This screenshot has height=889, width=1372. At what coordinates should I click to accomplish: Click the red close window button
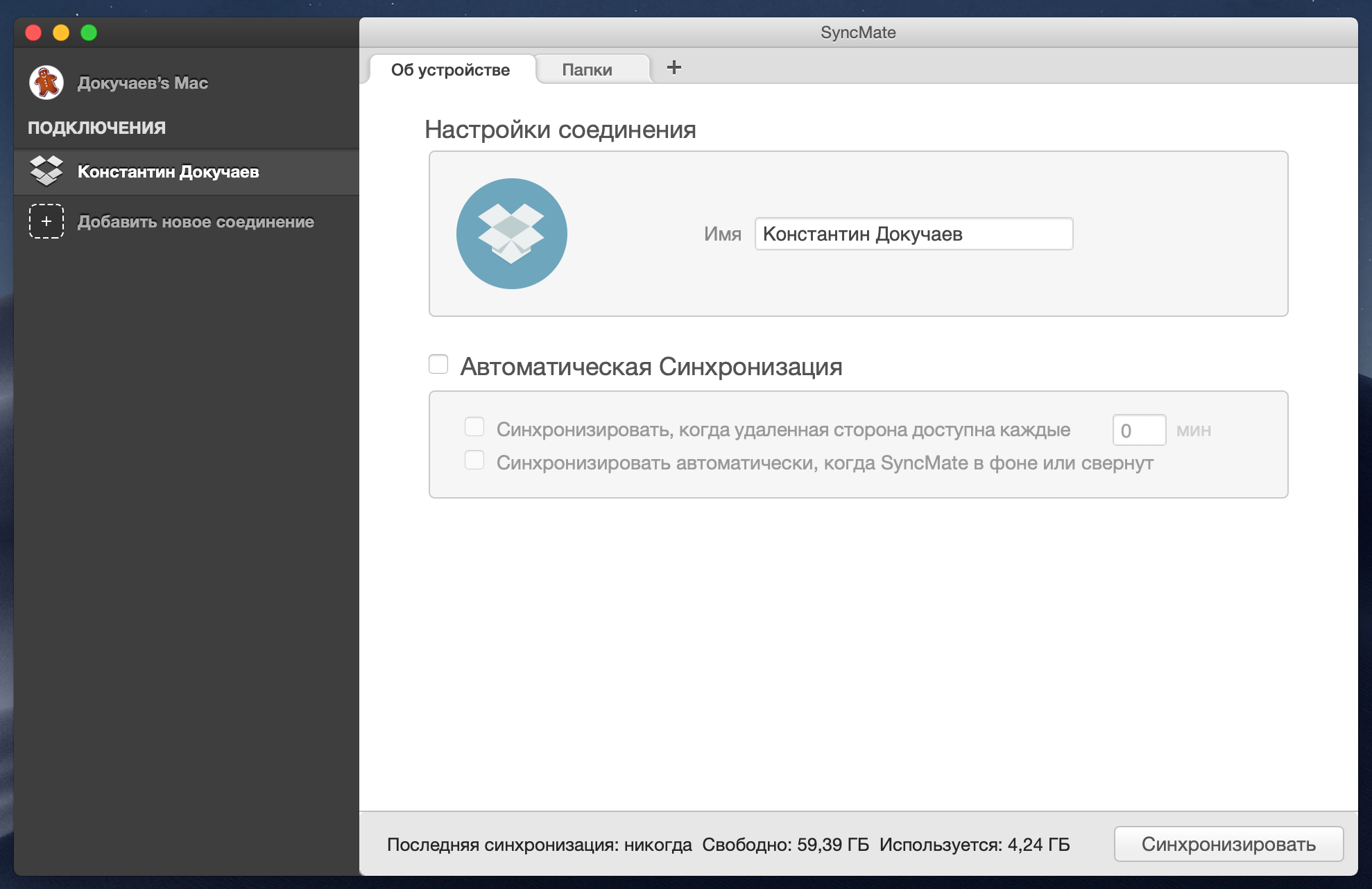[x=33, y=33]
